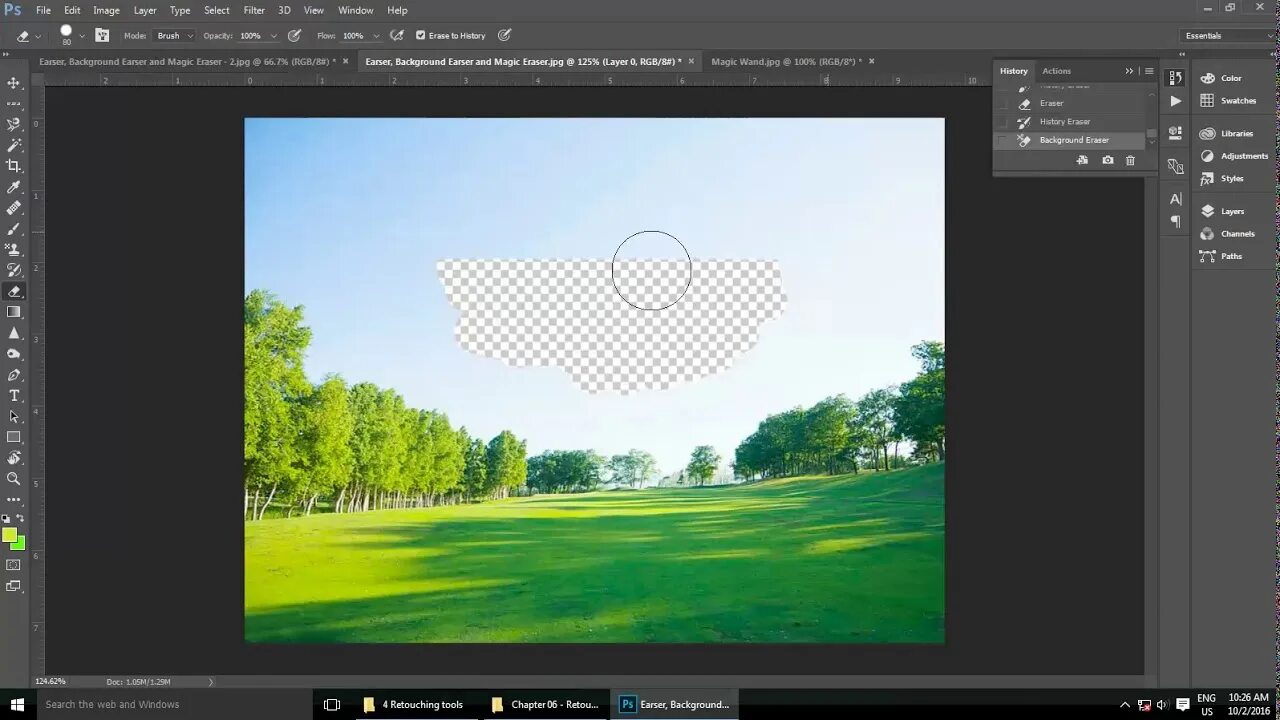Swap foreground and background colors
The image size is (1280, 720).
click(21, 519)
